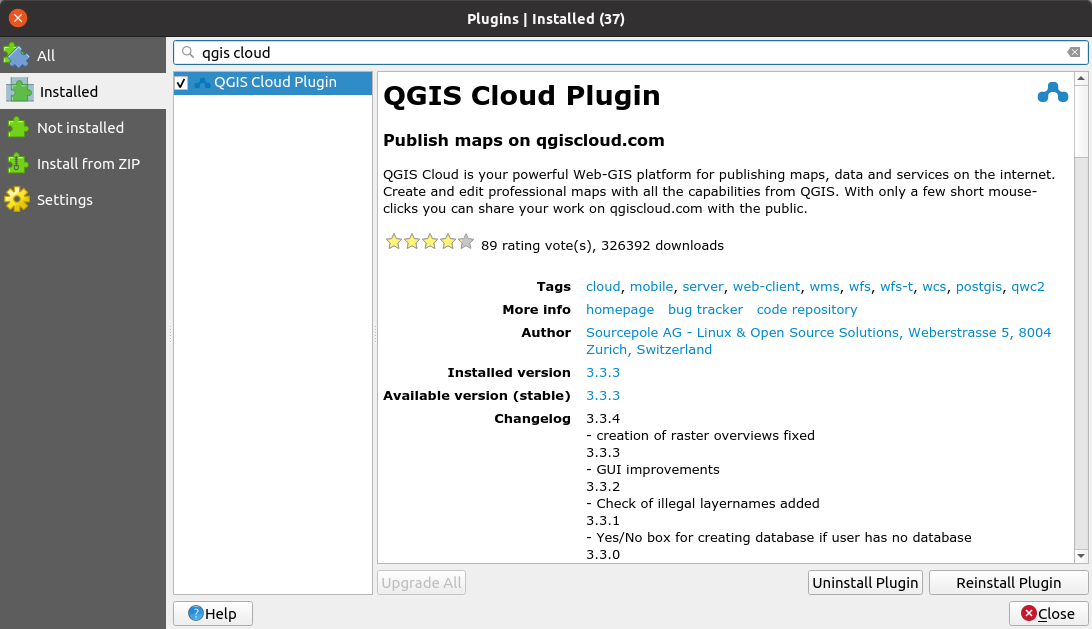Open the mobile tag link
The width and height of the screenshot is (1092, 629).
[x=651, y=286]
